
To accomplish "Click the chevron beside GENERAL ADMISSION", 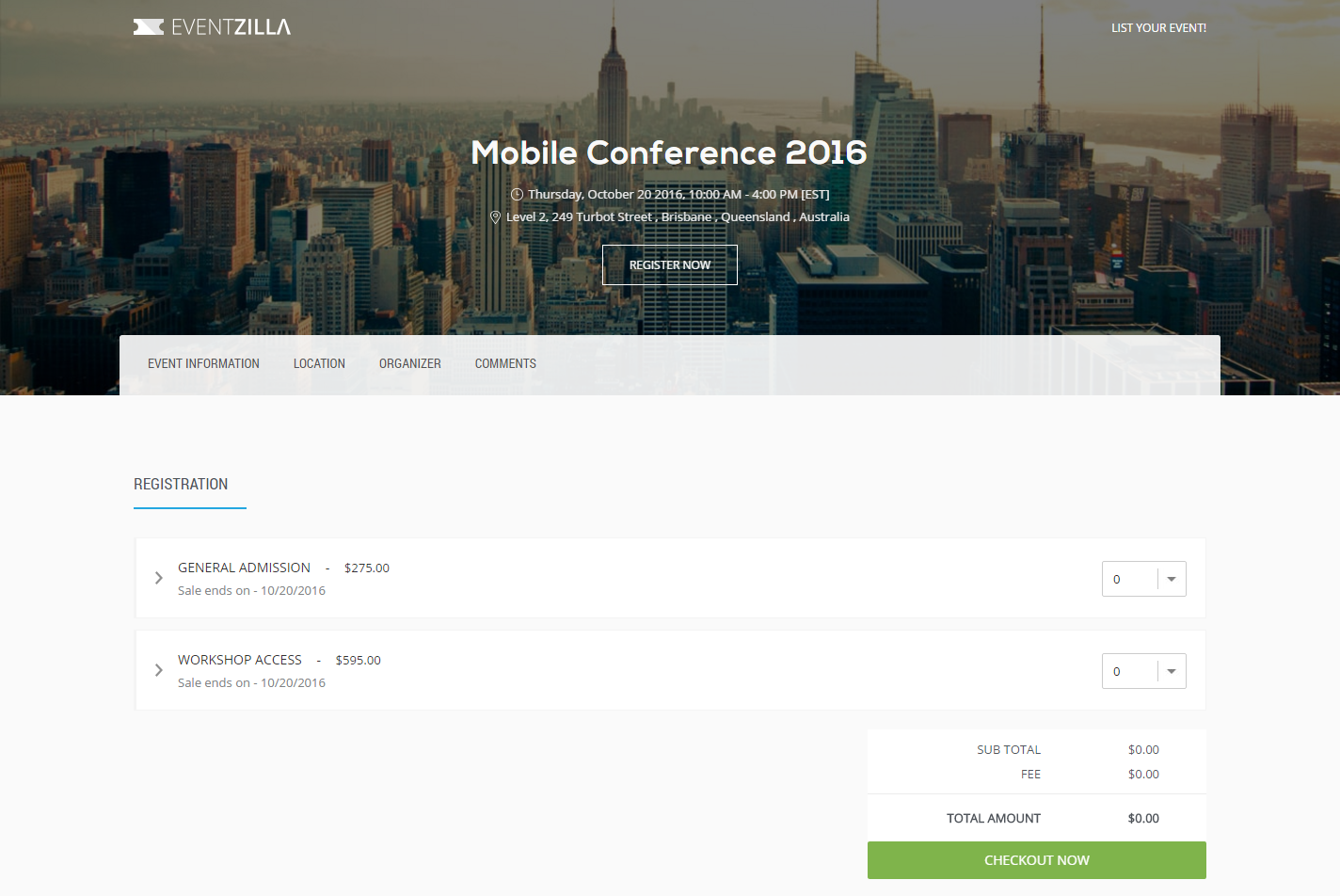I will [158, 578].
